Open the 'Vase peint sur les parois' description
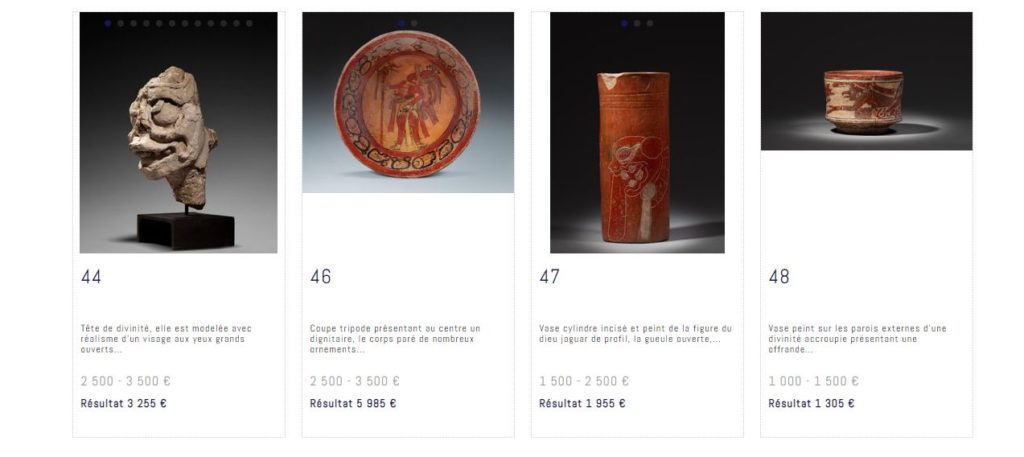This screenshot has width=1024, height=457. (x=857, y=339)
